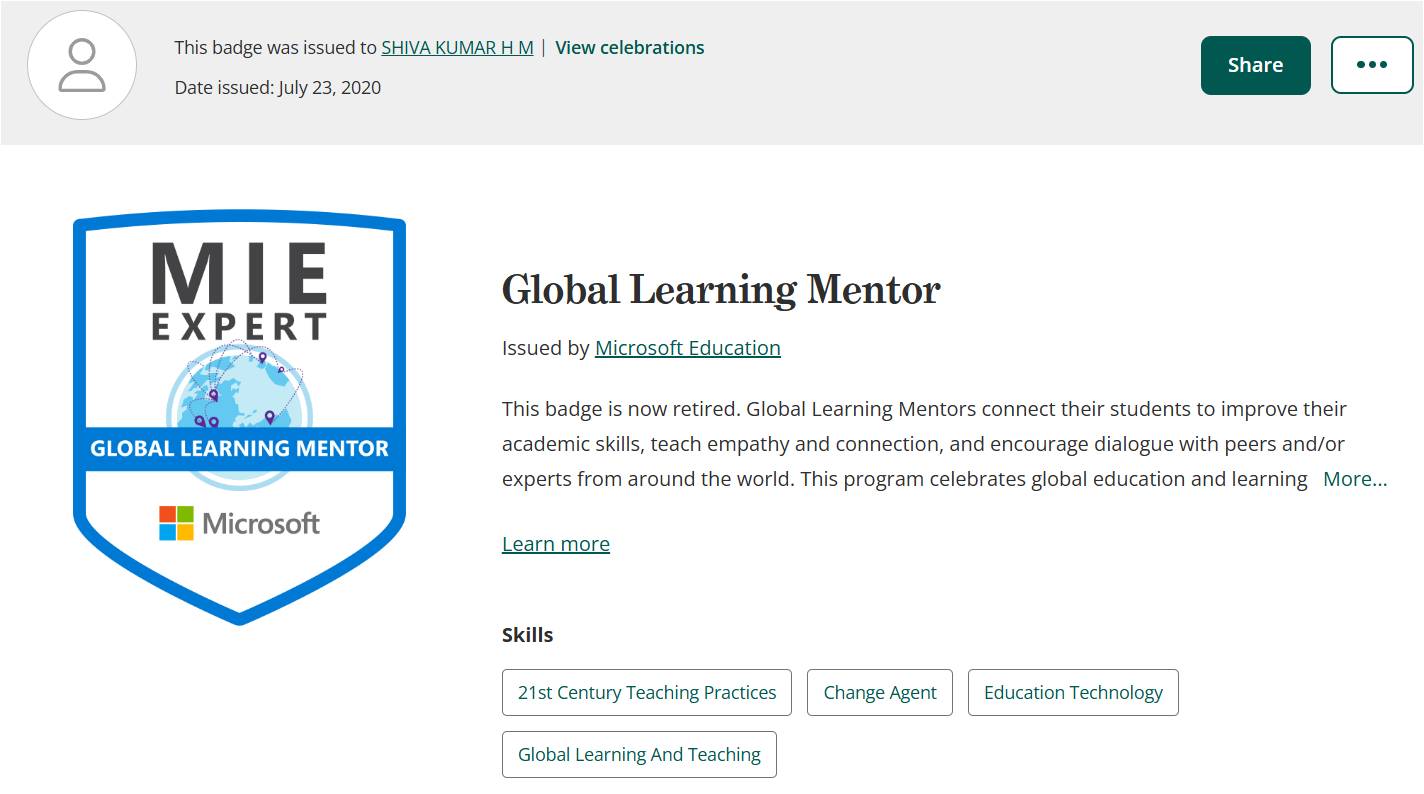Select the Change Agent skill tag
The height and width of the screenshot is (794, 1424).
[x=880, y=692]
